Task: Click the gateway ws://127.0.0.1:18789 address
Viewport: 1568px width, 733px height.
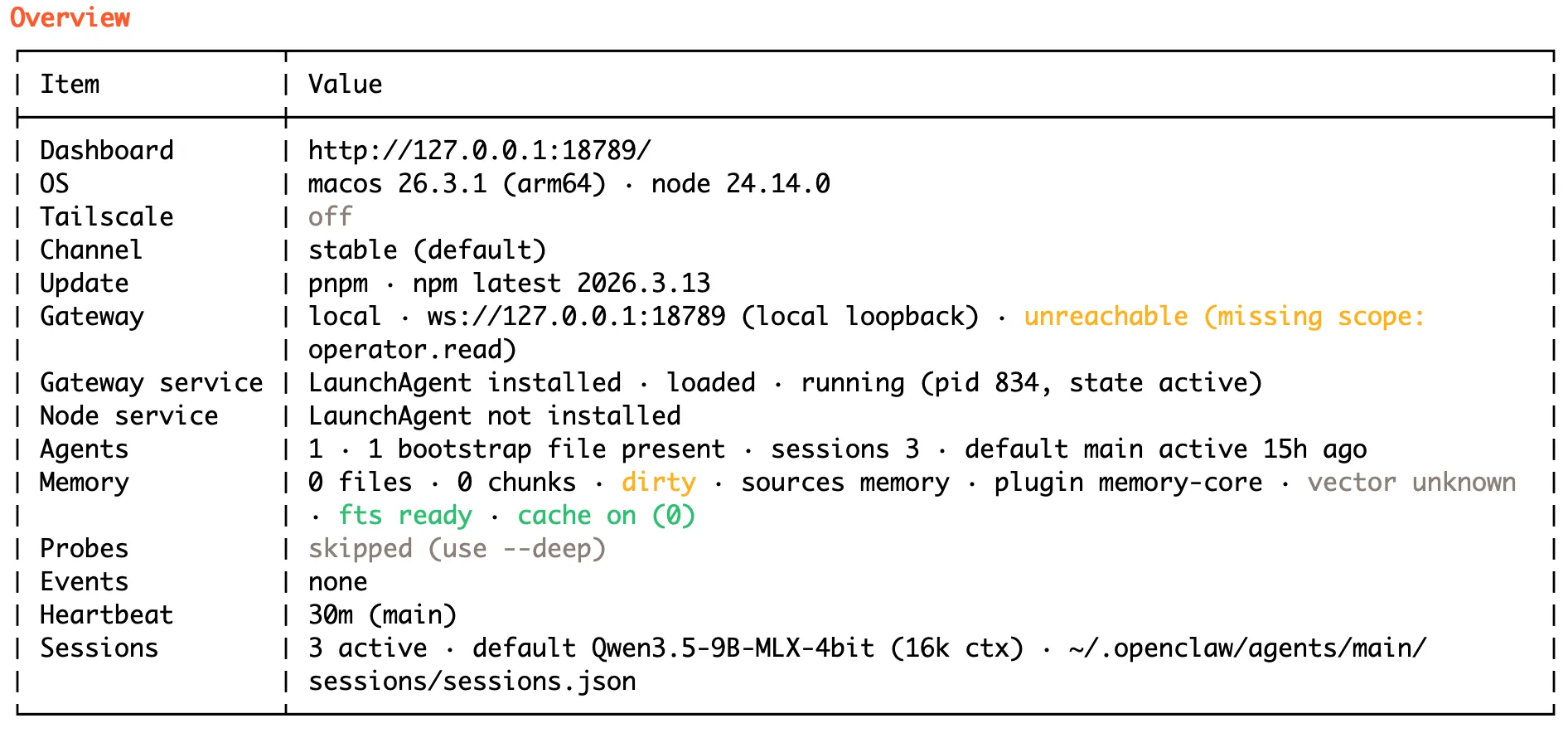Action: 576,316
